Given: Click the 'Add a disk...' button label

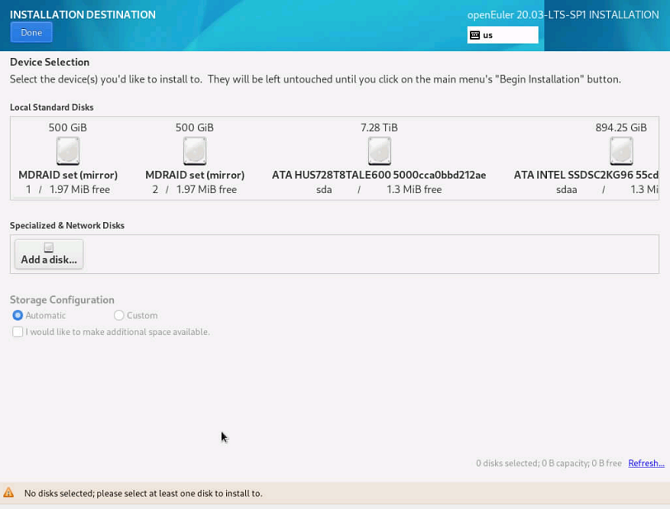Looking at the screenshot, I should point(49,260).
